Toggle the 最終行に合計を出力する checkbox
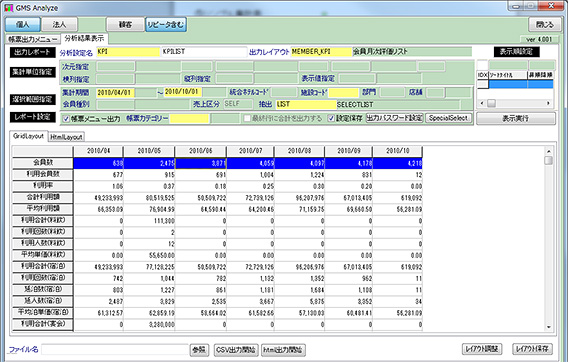This screenshot has height=362, width=568. click(247, 118)
